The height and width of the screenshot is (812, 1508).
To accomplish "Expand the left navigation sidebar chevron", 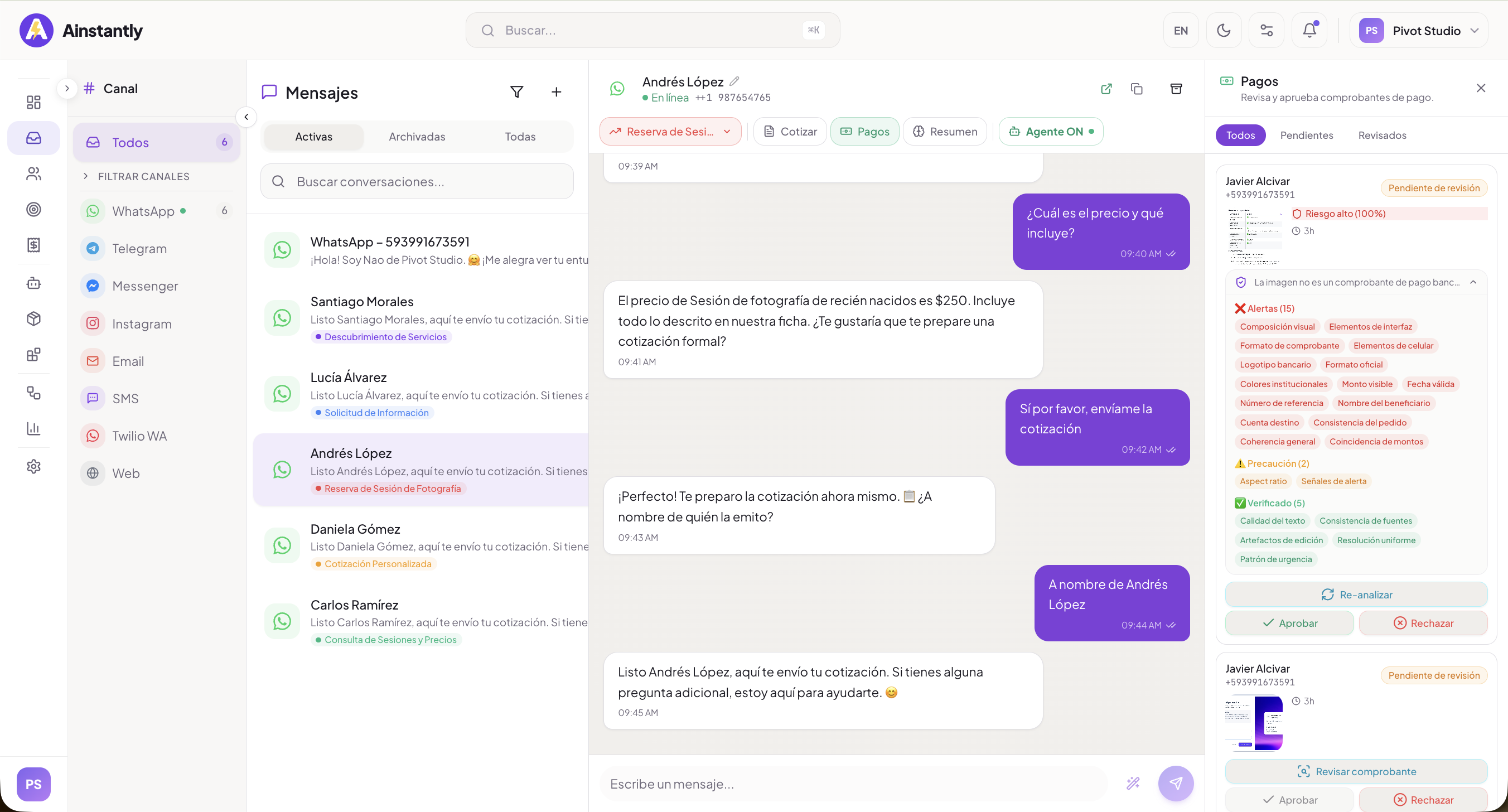I will (67, 89).
